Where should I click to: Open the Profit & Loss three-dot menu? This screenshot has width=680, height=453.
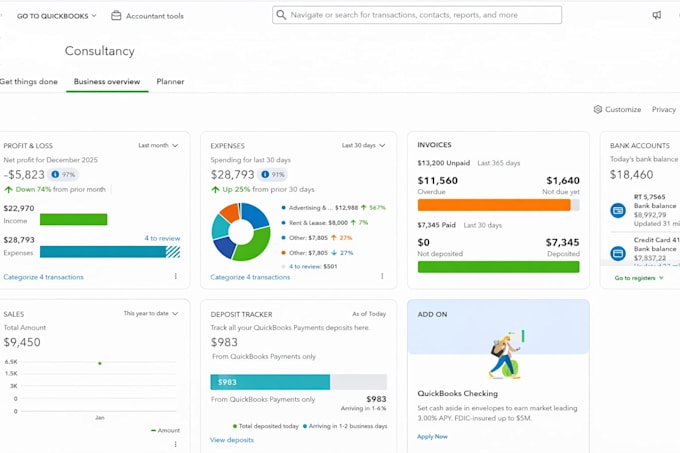tap(176, 276)
